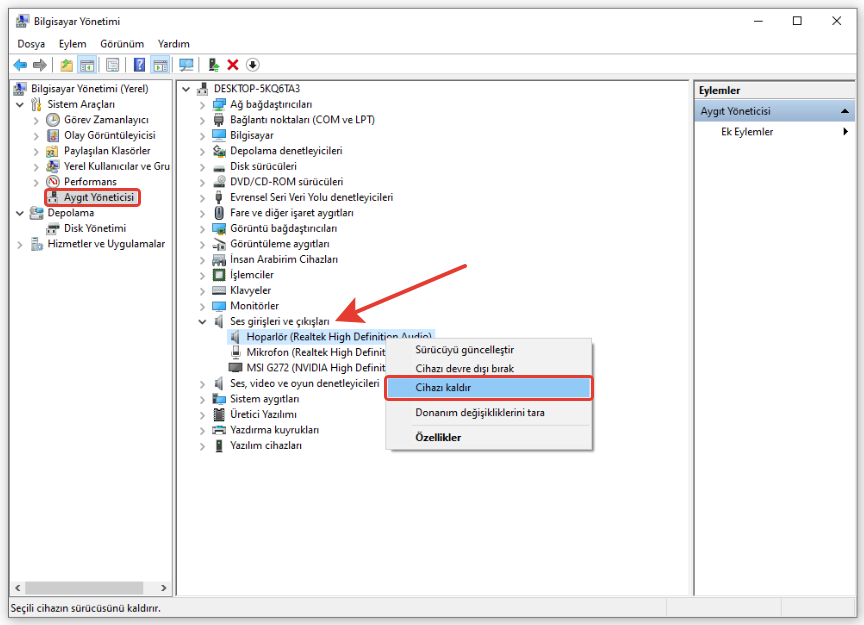This screenshot has height=625, width=864.
Task: Select Disk Yönetimi under Depolama
Action: (x=95, y=228)
